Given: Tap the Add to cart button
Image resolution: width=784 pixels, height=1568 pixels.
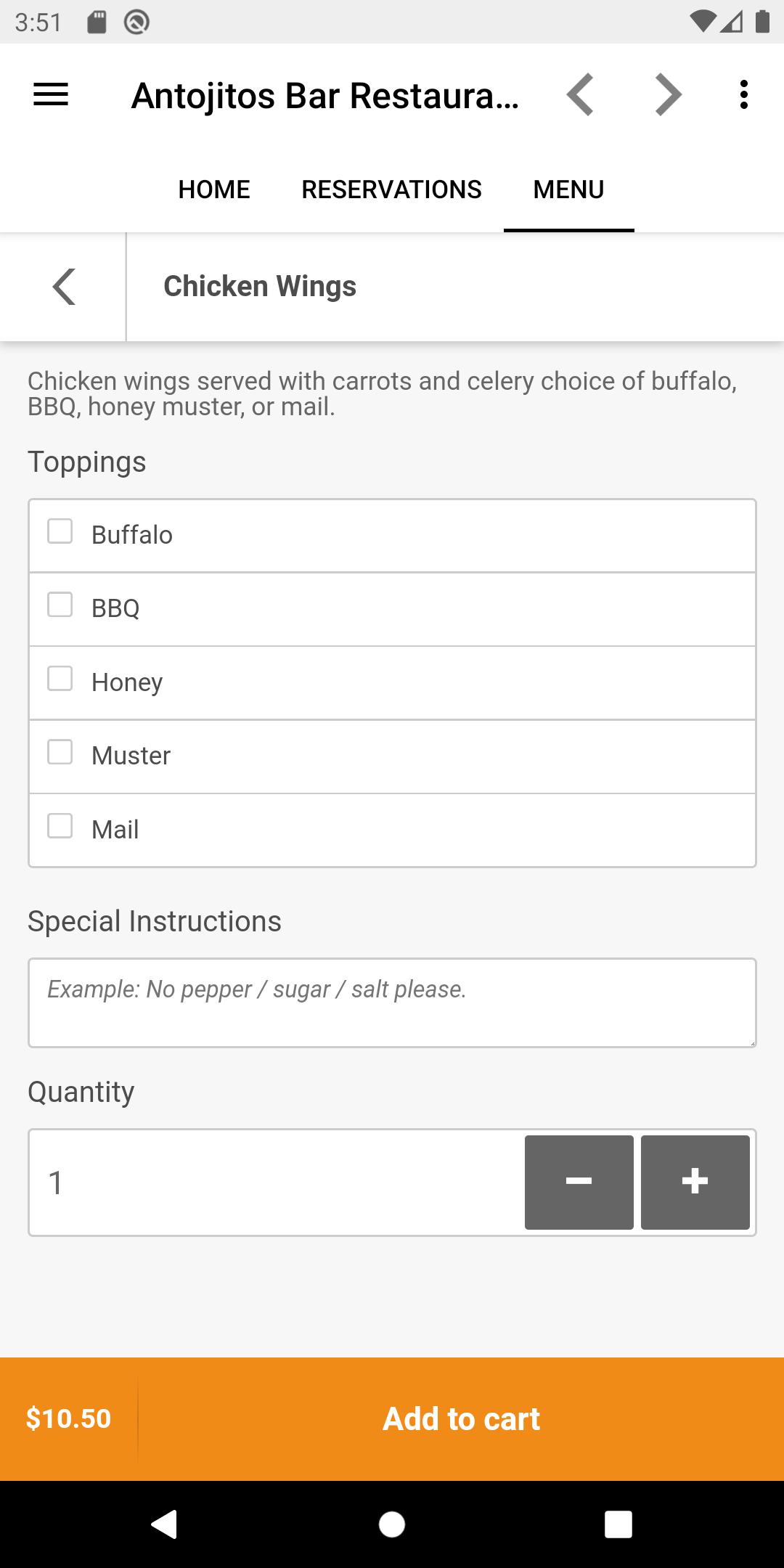Looking at the screenshot, I should click(461, 1419).
